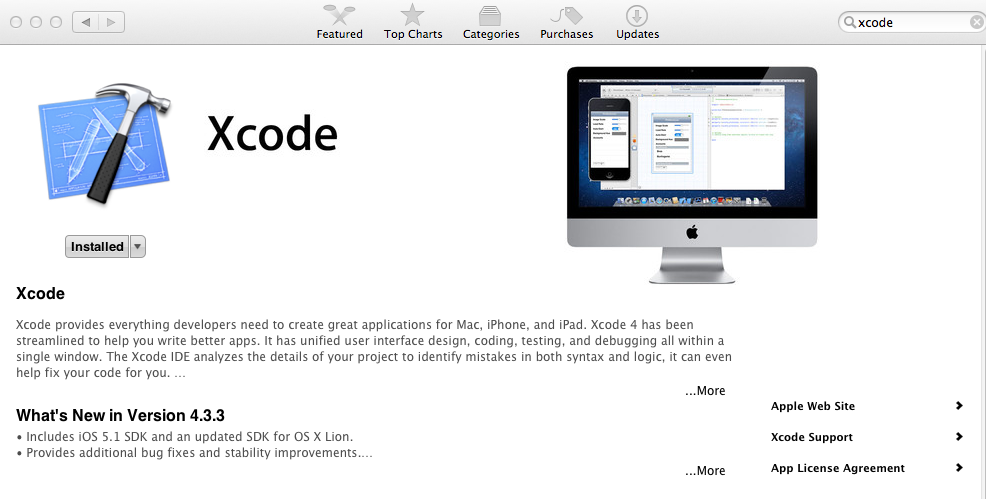Click the large Xcode title
Image resolution: width=986 pixels, height=499 pixels.
coord(272,134)
